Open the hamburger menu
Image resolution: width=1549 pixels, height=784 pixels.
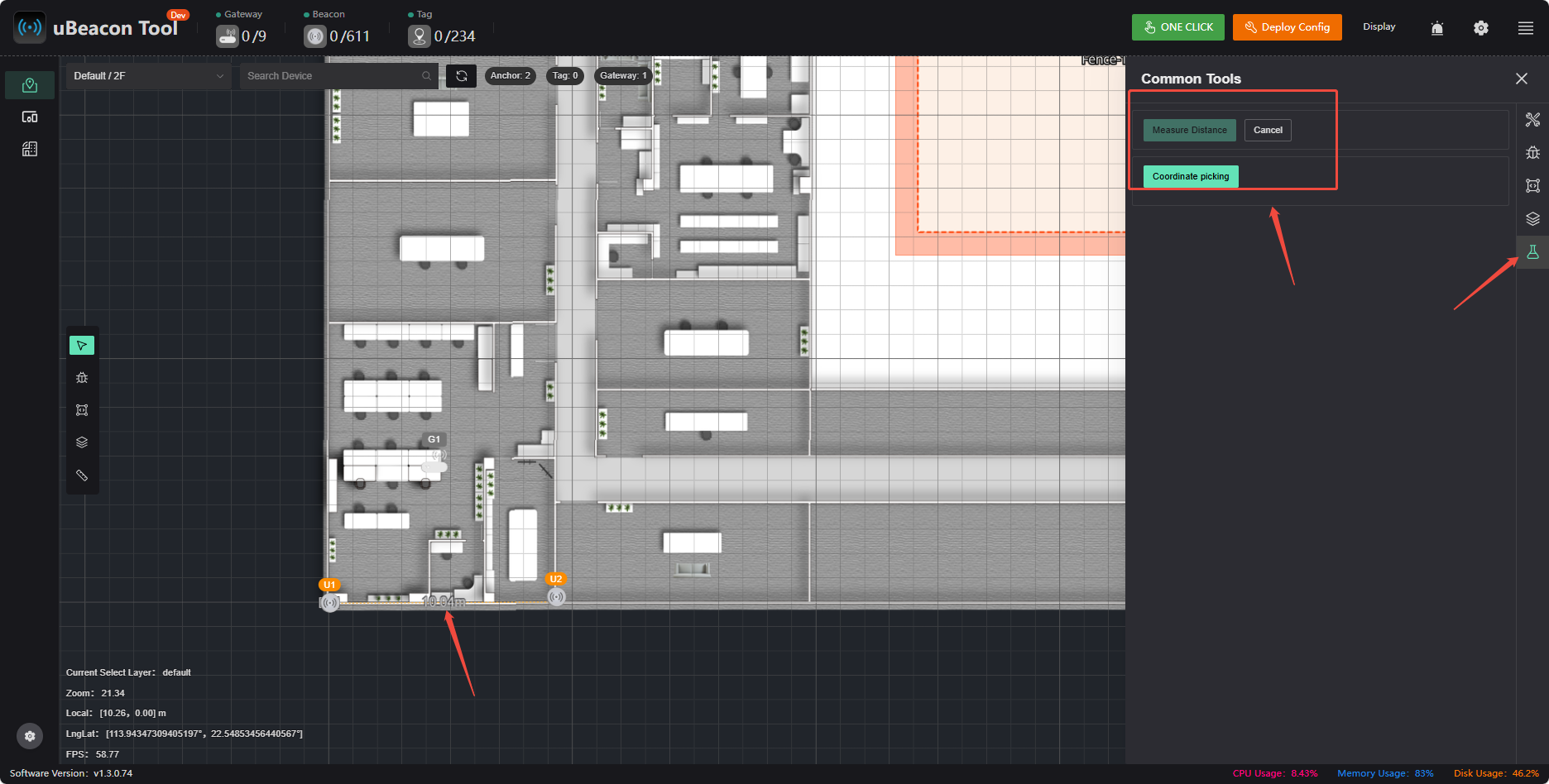coord(1526,28)
